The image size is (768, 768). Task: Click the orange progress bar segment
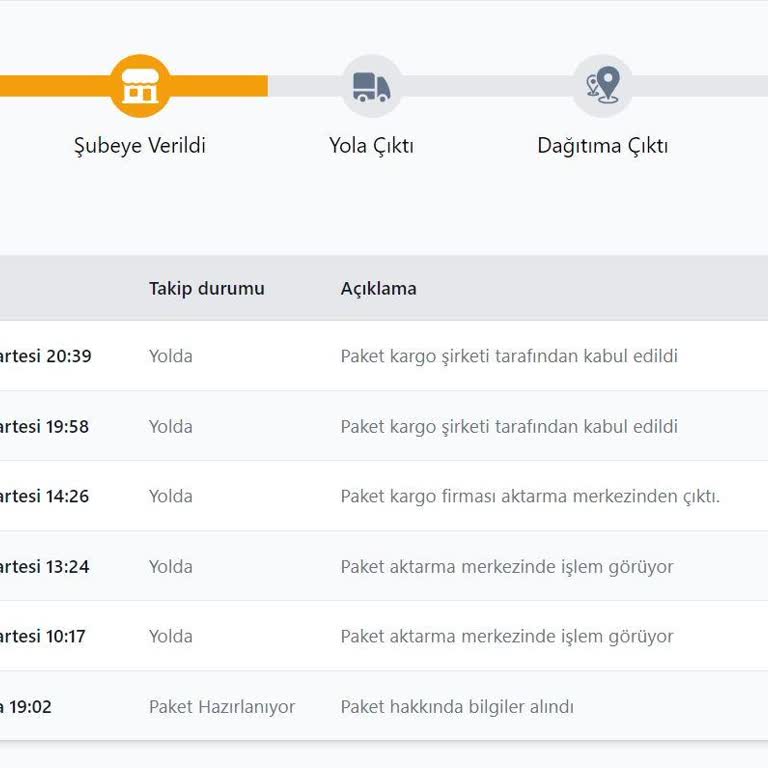click(134, 86)
